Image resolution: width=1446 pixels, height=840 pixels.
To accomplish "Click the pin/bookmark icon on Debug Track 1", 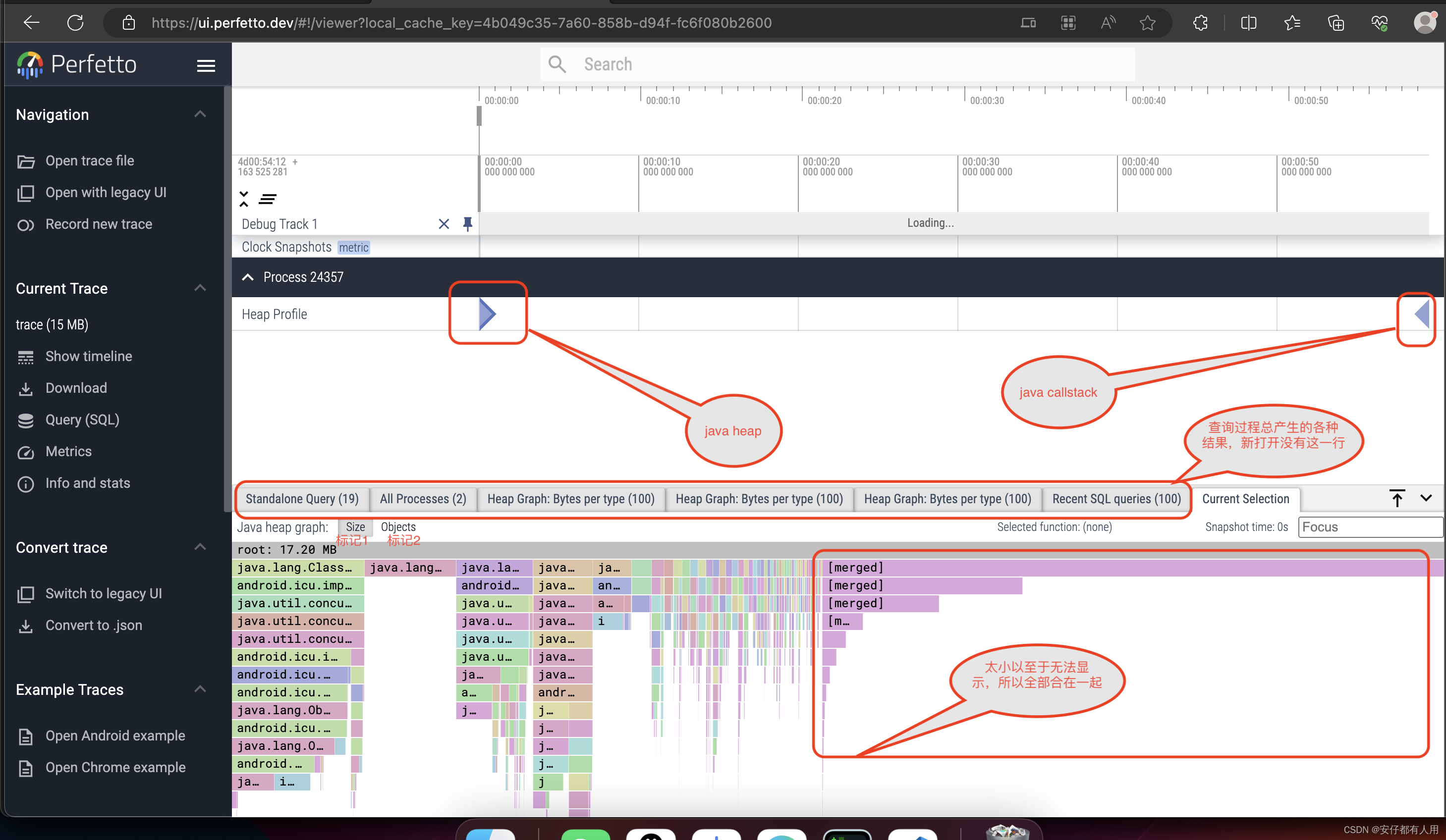I will (467, 222).
